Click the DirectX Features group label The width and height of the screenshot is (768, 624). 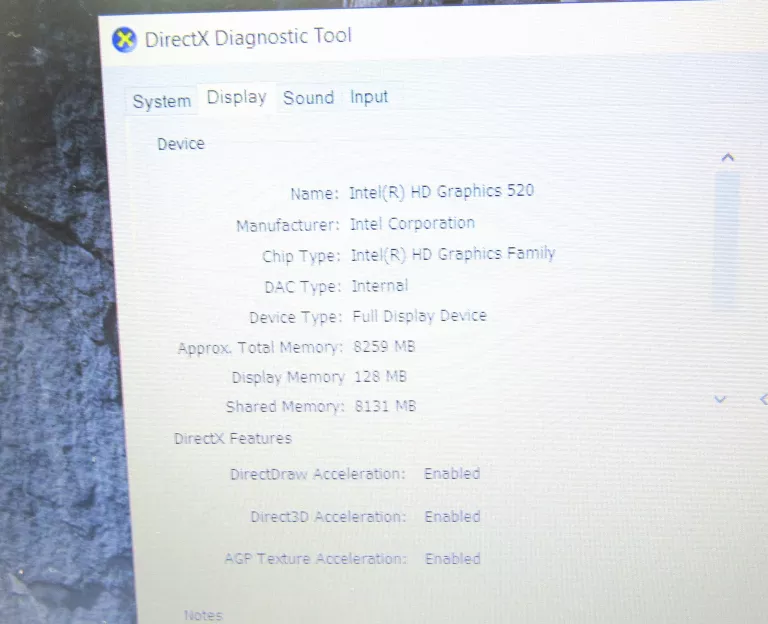233,438
